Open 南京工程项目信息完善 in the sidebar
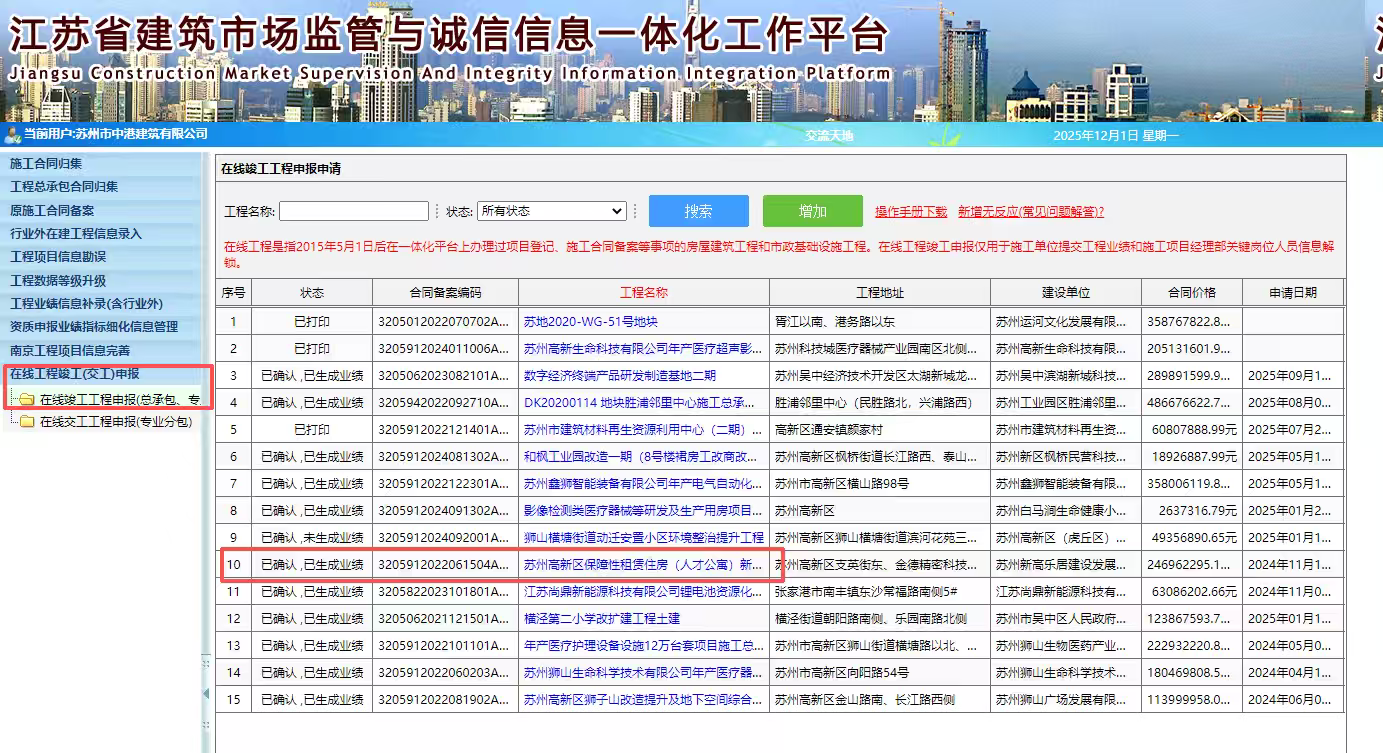 pos(70,351)
